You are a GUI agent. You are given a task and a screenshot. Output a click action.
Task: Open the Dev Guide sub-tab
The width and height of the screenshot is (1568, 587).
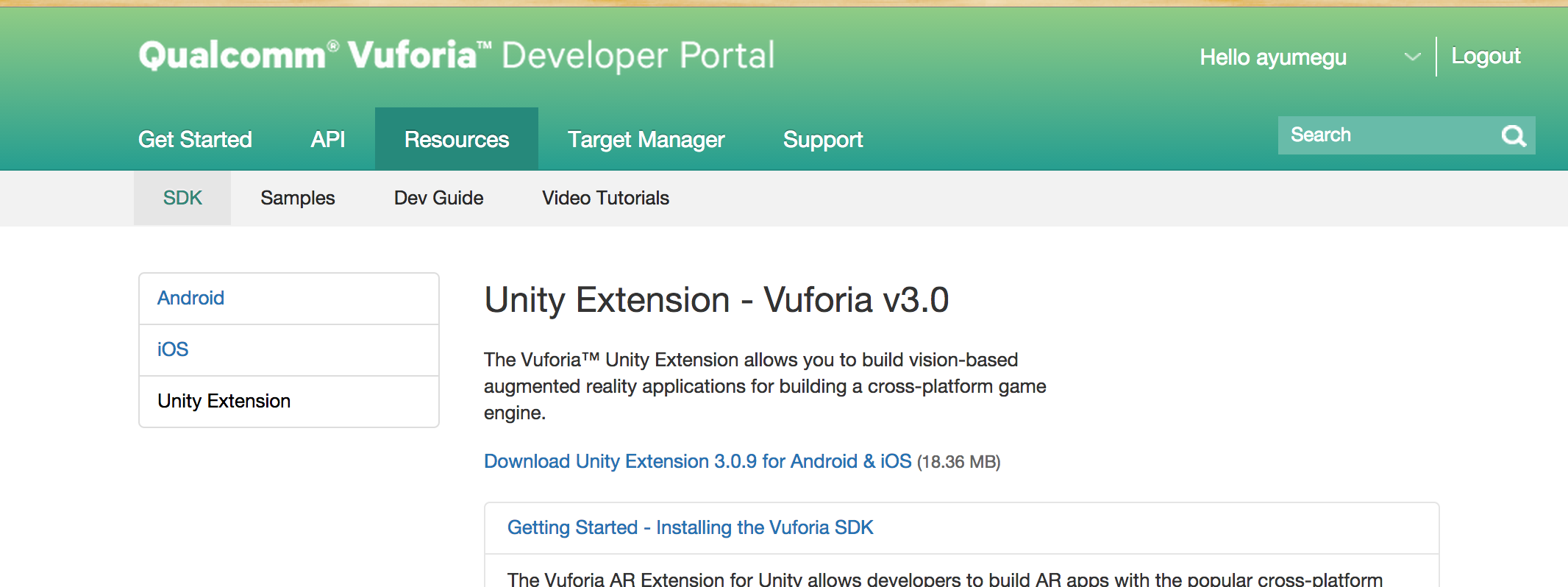tap(438, 198)
